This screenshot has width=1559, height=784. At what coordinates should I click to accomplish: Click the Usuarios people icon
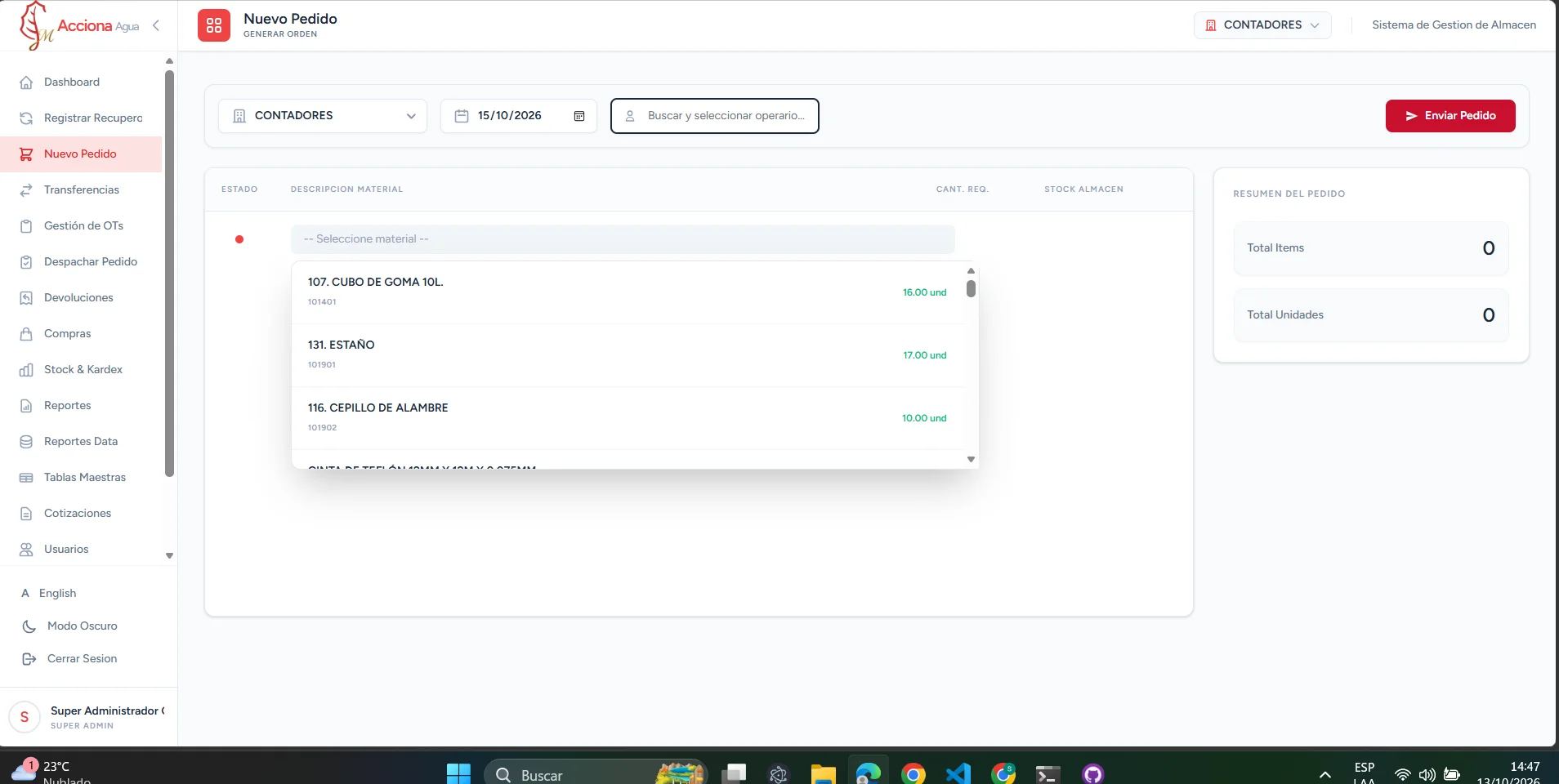click(x=26, y=550)
